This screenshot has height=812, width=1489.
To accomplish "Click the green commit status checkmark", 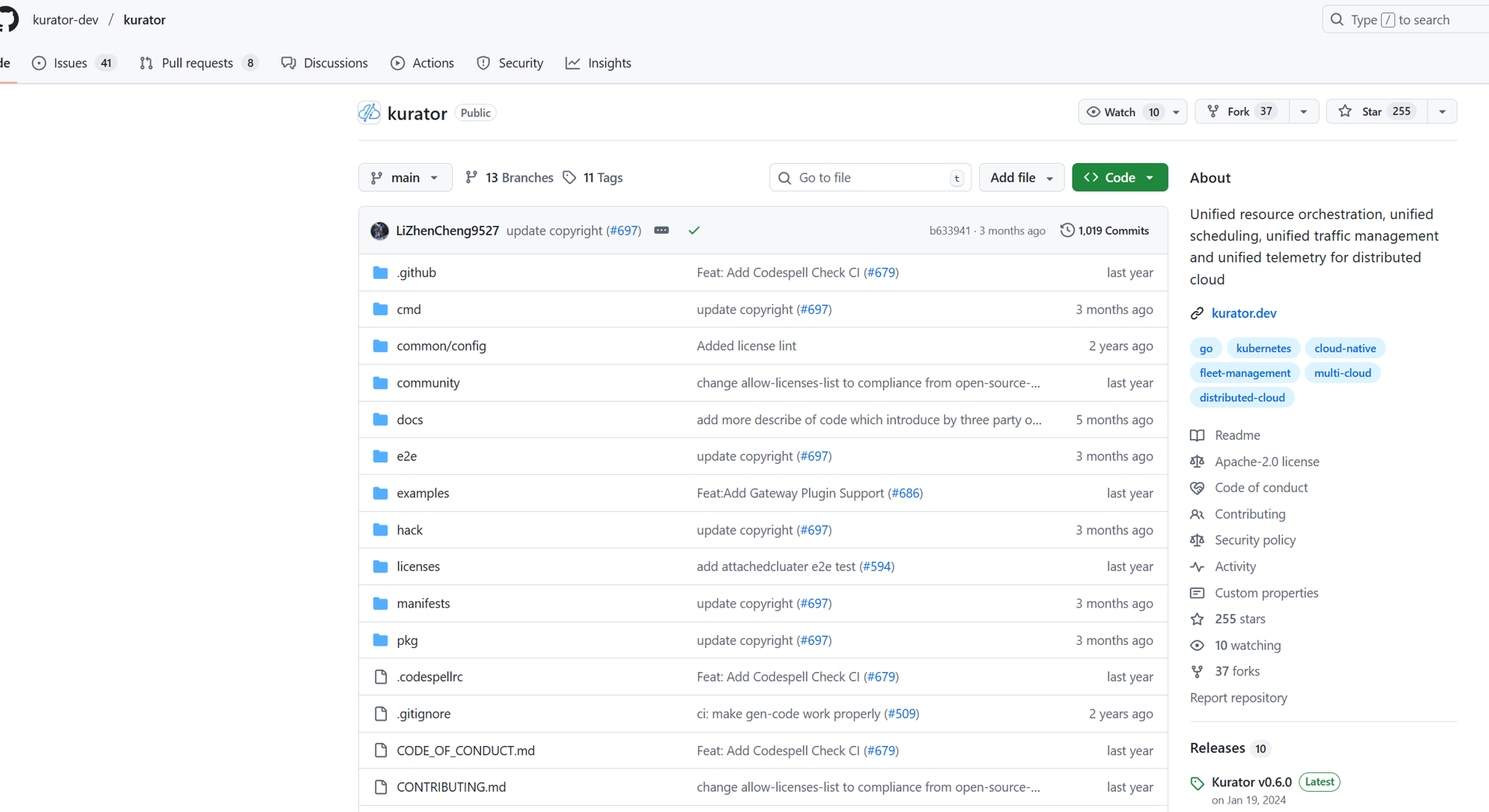I will (x=694, y=231).
